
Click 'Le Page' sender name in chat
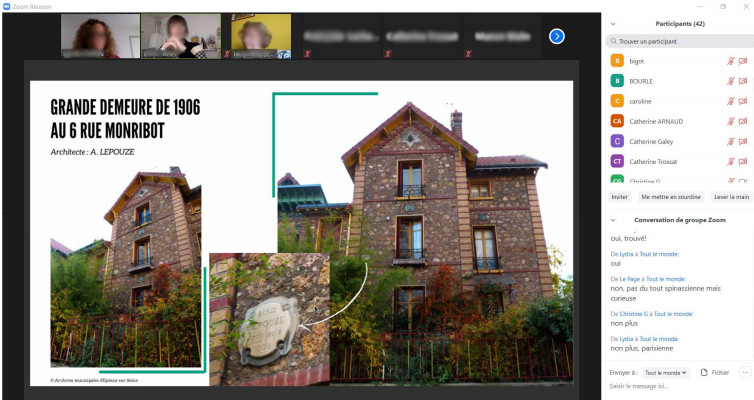tap(629, 279)
